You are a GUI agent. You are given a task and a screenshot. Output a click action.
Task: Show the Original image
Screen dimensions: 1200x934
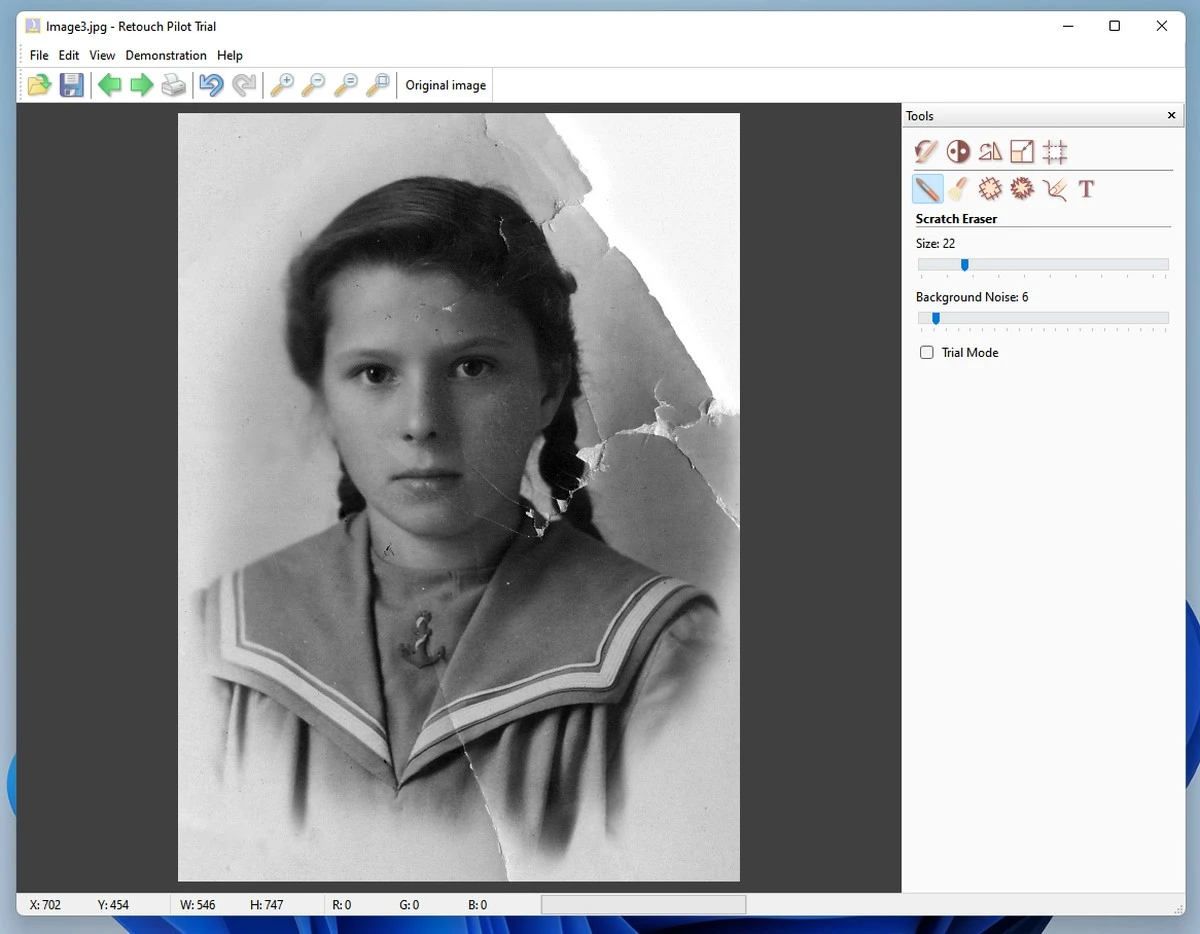445,85
